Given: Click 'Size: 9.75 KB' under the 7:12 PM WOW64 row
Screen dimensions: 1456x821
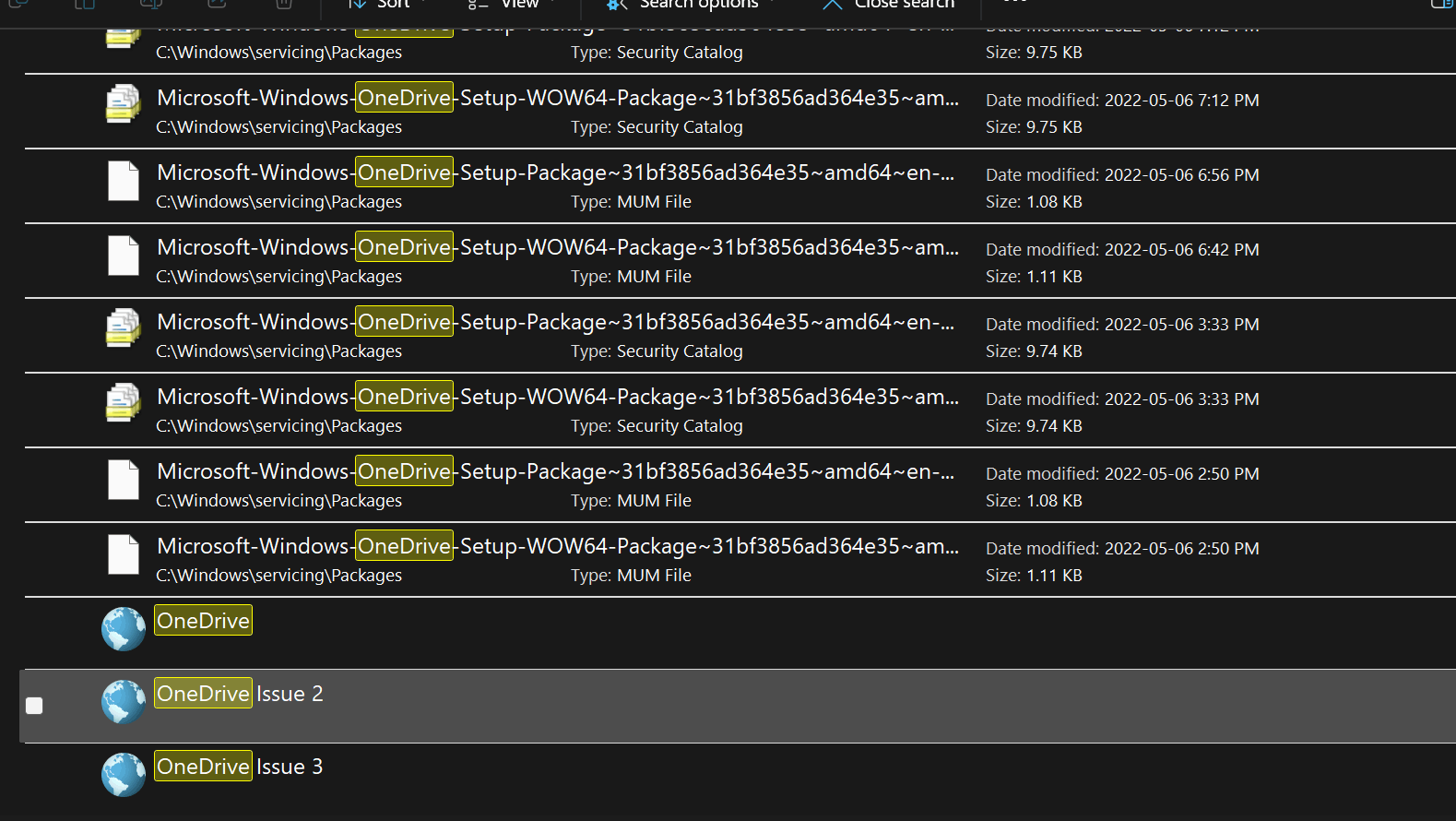Looking at the screenshot, I should [1034, 127].
